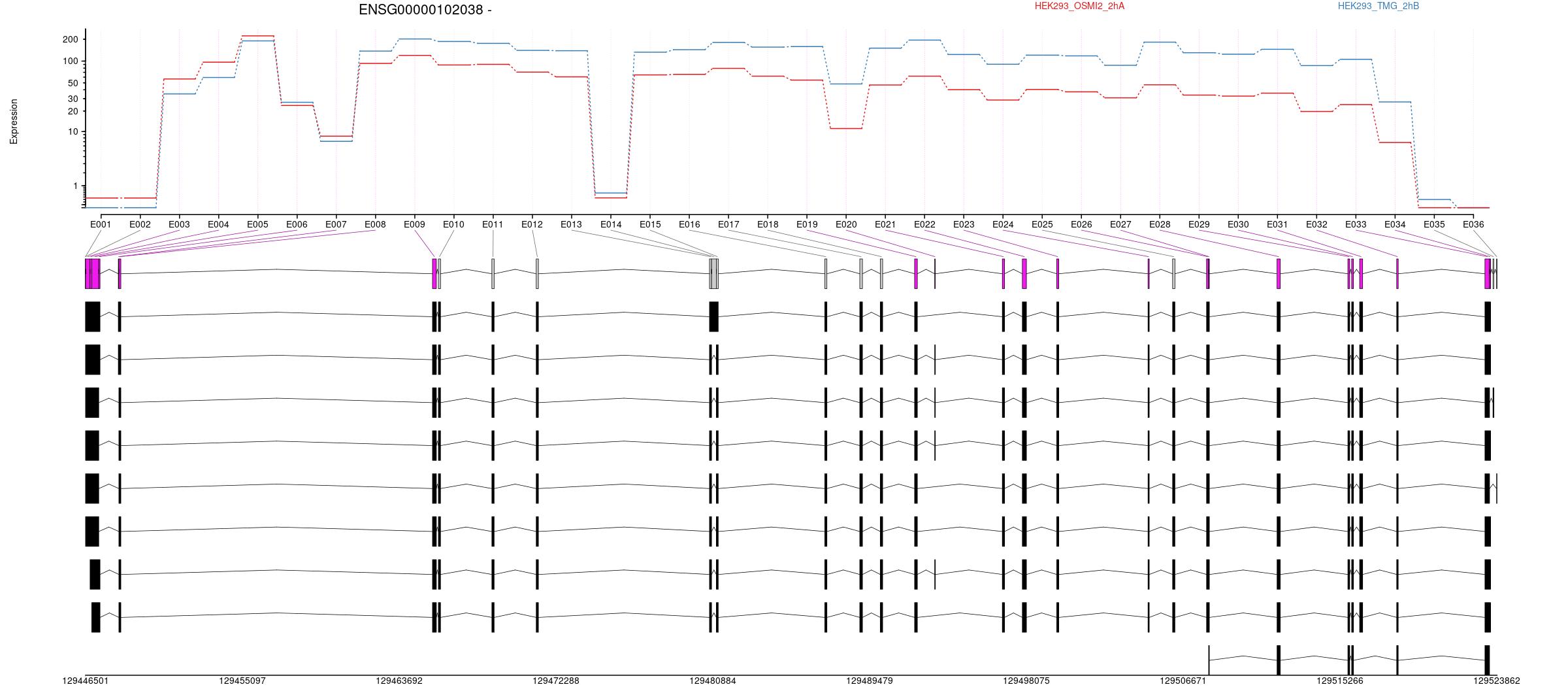Viewport: 1568px width, 693px height.
Task: Click exon label E019
Action: pos(807,224)
